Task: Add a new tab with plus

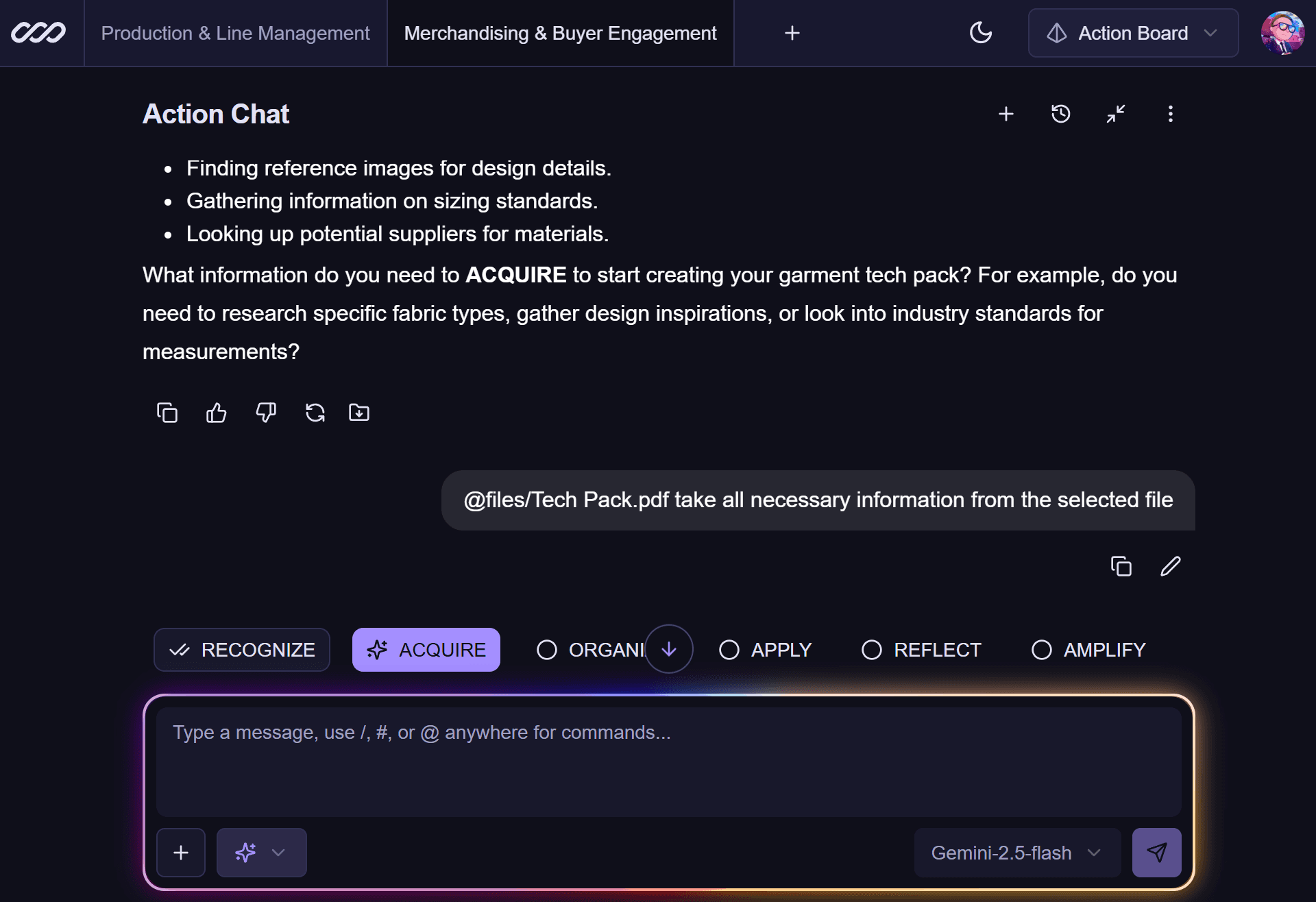Action: pyautogui.click(x=792, y=33)
